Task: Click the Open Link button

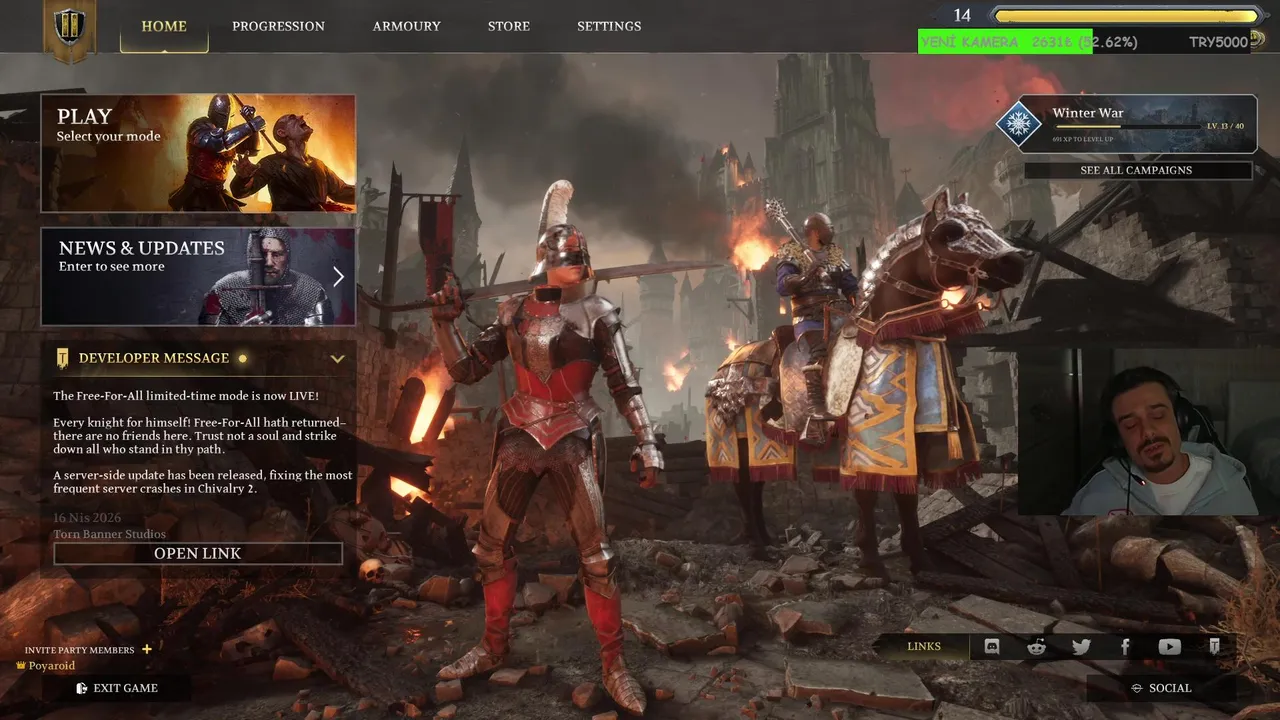Action: [x=197, y=553]
